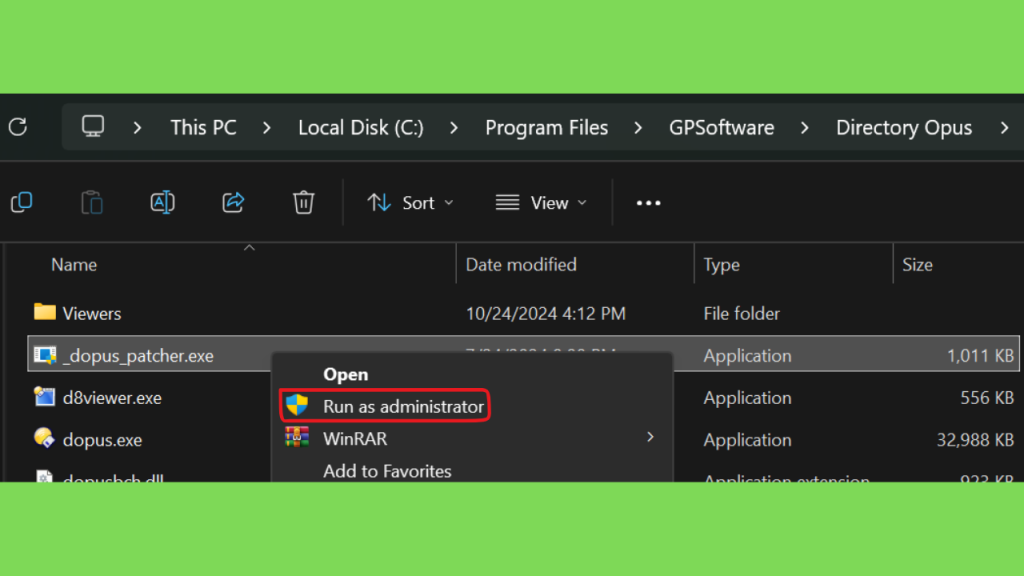Screen dimensions: 1024x576
Task: Expand the WinRAR submenu arrow
Action: pos(650,438)
